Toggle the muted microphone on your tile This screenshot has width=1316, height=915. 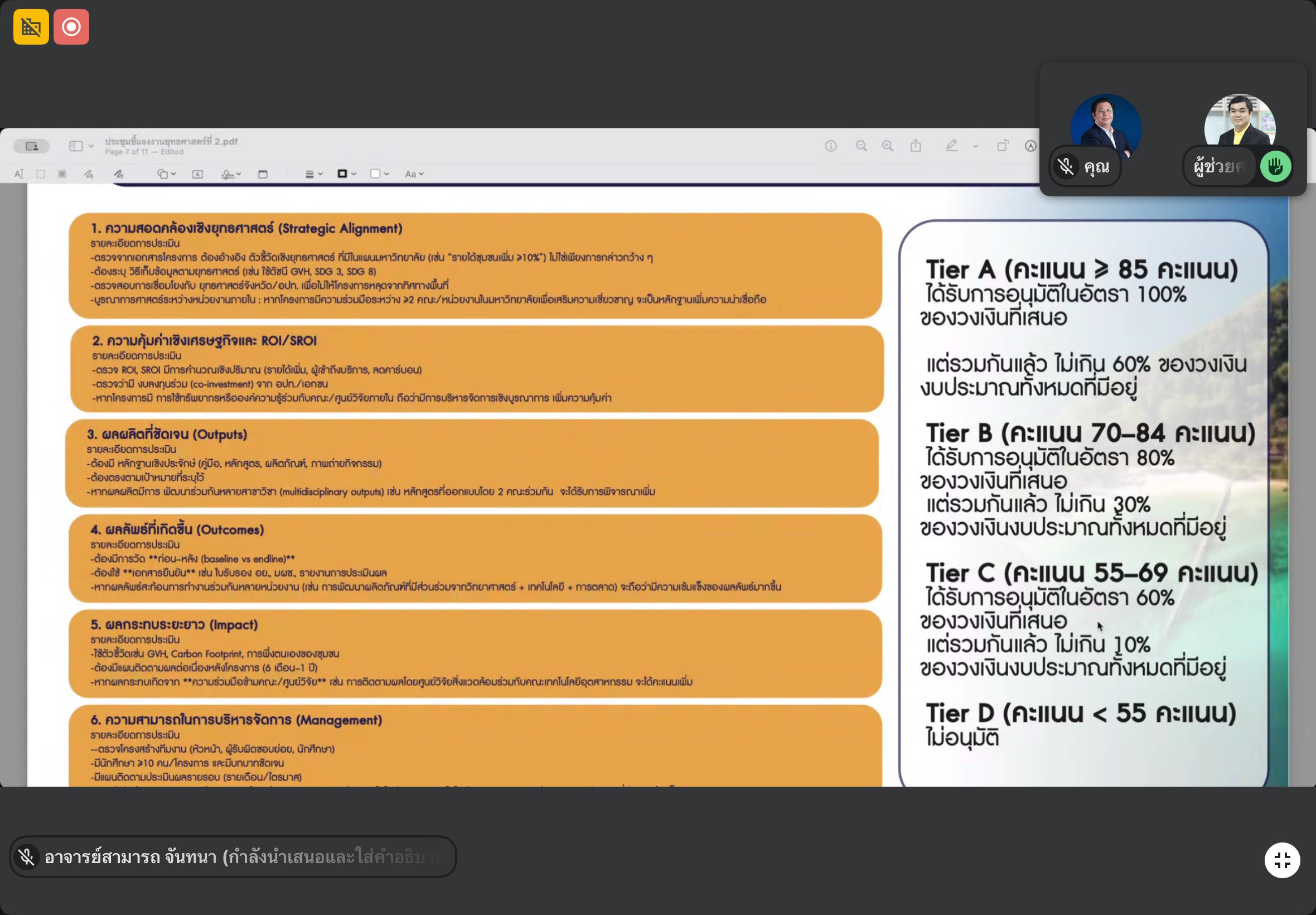click(x=1066, y=167)
